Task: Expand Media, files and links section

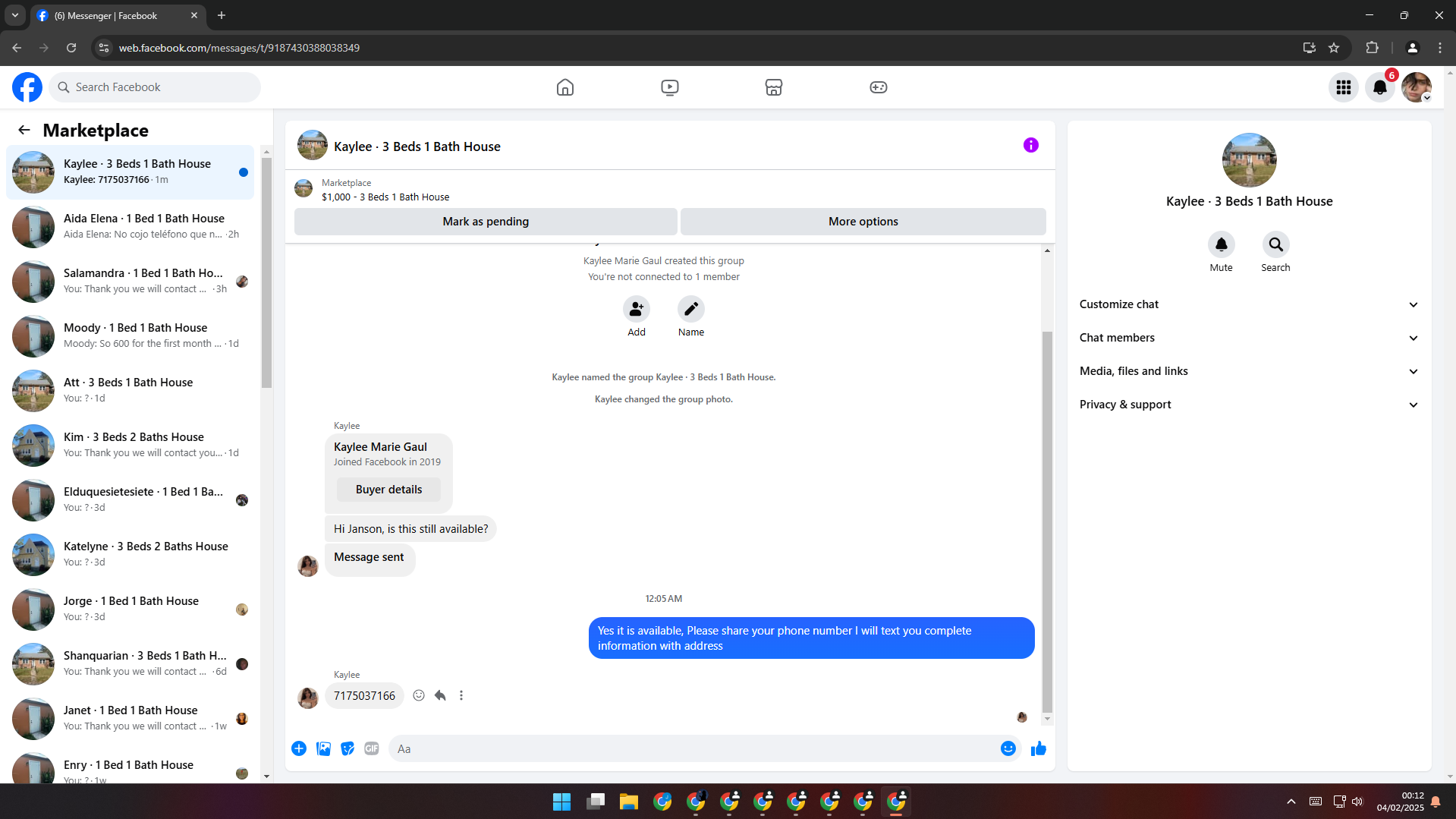Action: coord(1249,371)
